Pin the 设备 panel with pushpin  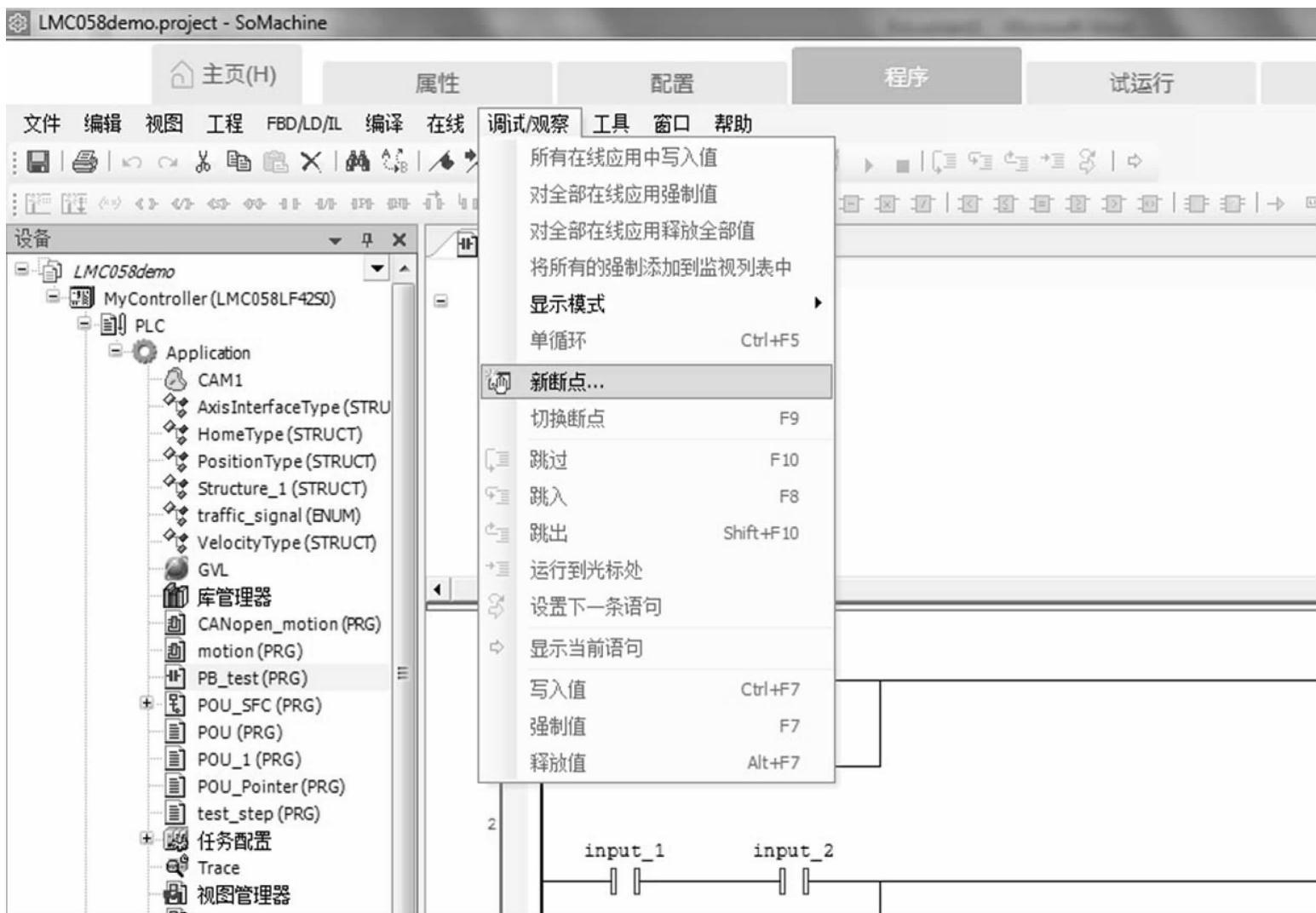click(367, 240)
